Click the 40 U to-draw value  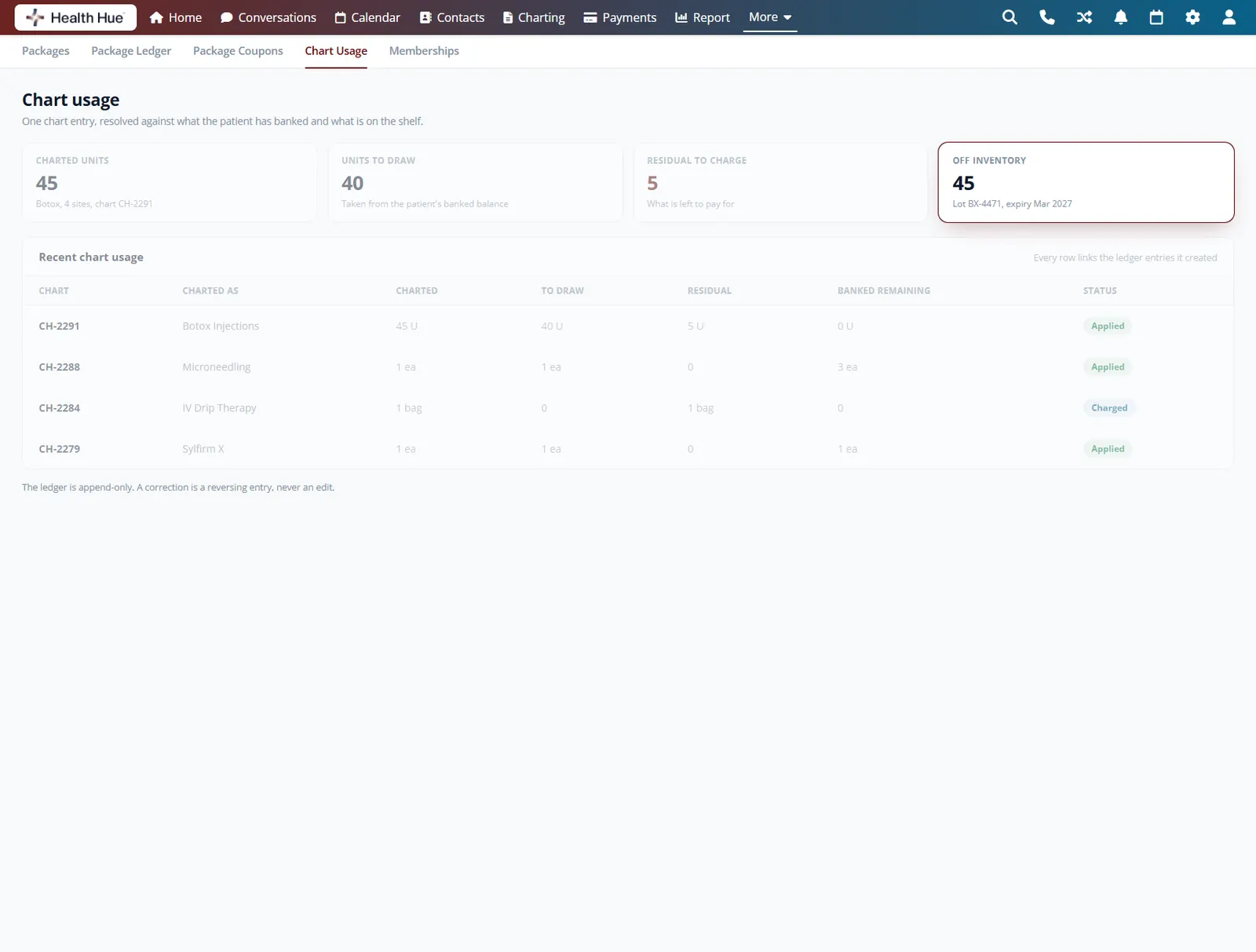[552, 326]
